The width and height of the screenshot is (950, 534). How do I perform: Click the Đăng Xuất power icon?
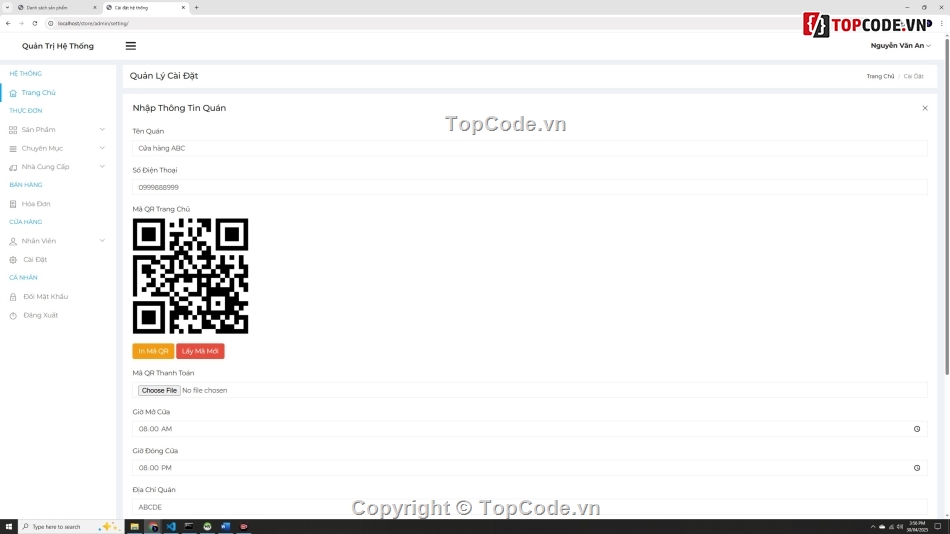pos(13,316)
